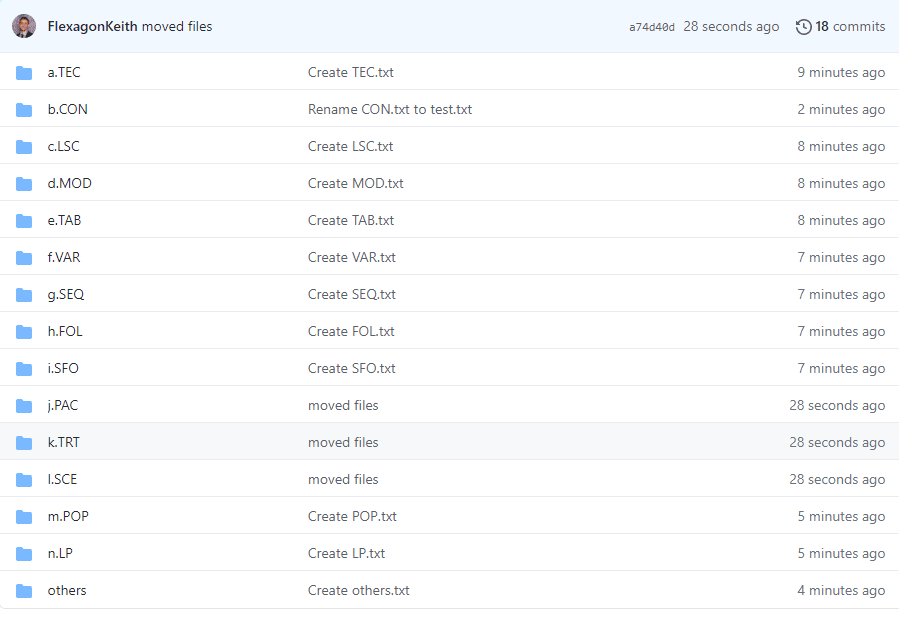The image size is (899, 619).
Task: Open the c.LSC folder
Action: [64, 146]
